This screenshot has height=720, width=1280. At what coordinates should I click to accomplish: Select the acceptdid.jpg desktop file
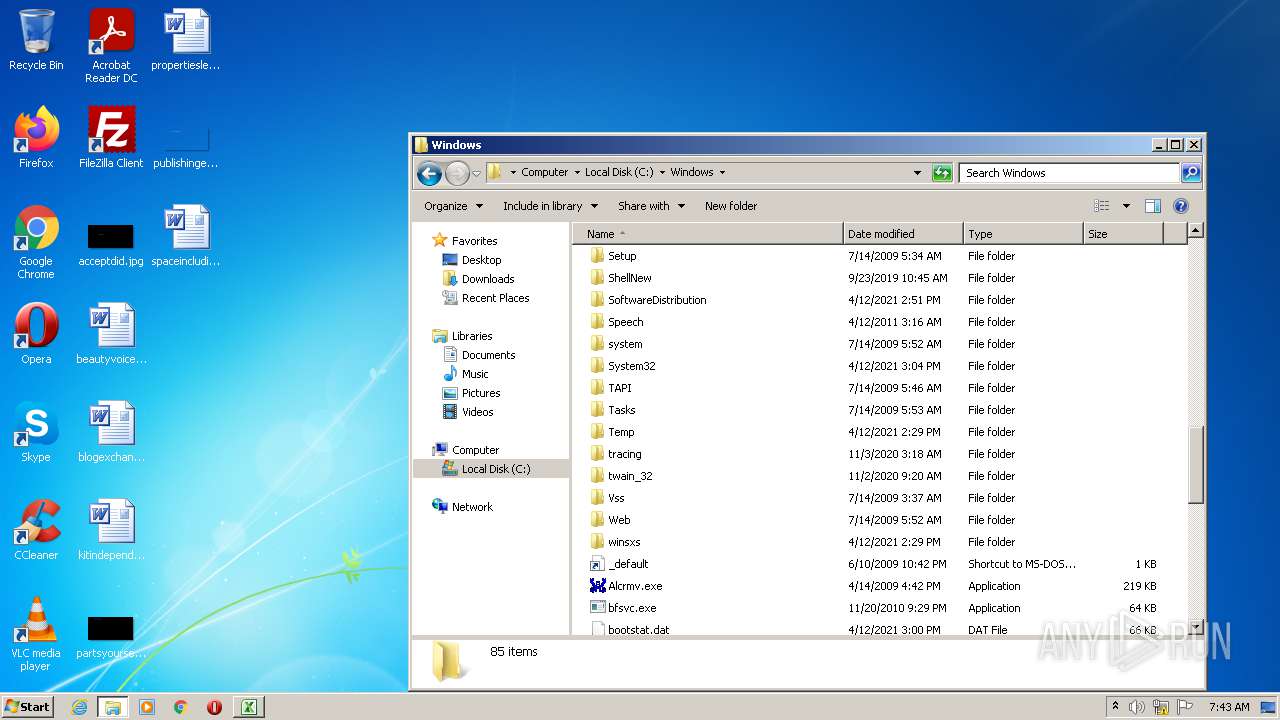click(x=111, y=243)
